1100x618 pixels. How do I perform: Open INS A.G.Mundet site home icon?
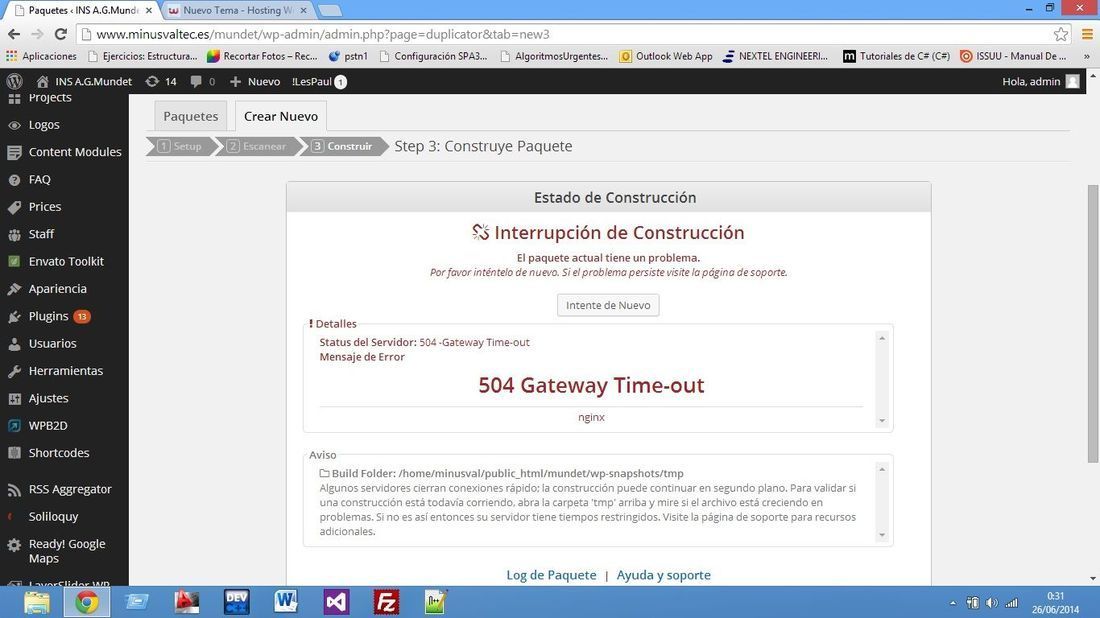tap(42, 81)
